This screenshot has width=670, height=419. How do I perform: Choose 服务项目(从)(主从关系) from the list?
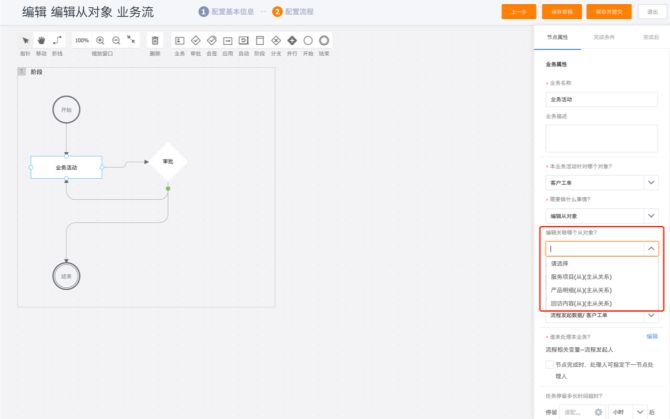(x=581, y=277)
